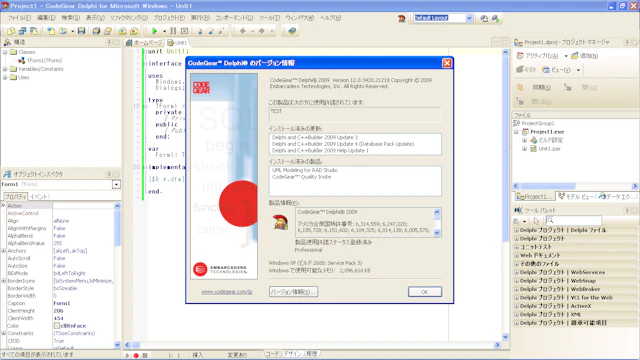Open the プロジェクト(P) menu
Image resolution: width=640 pixels, height=360 pixels.
pos(169,18)
